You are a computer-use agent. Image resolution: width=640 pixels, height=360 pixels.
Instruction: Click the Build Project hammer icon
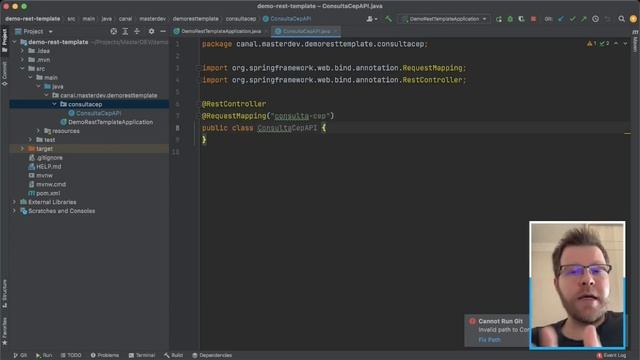(388, 19)
